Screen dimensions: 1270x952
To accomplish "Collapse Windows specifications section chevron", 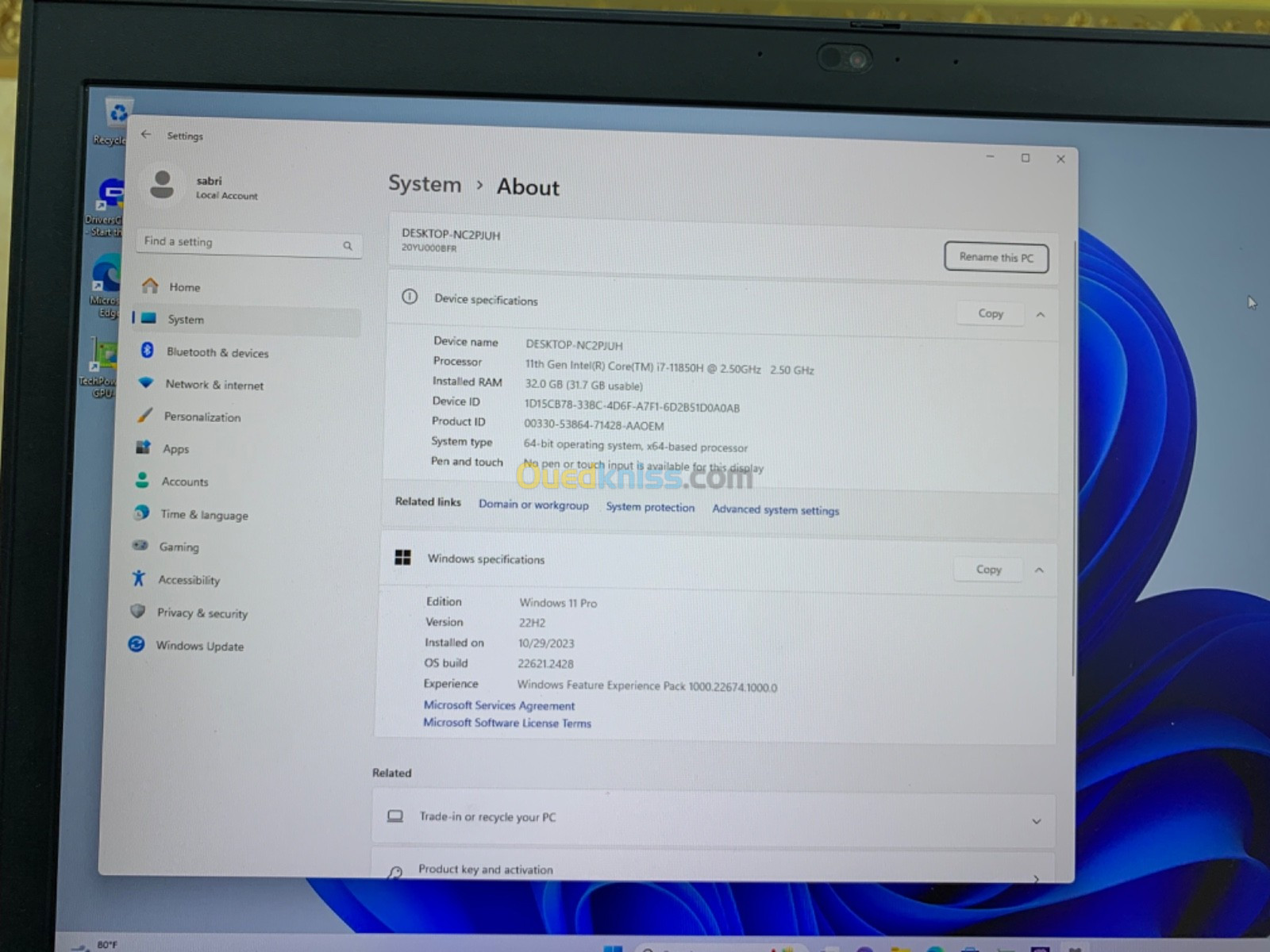I will (1039, 570).
